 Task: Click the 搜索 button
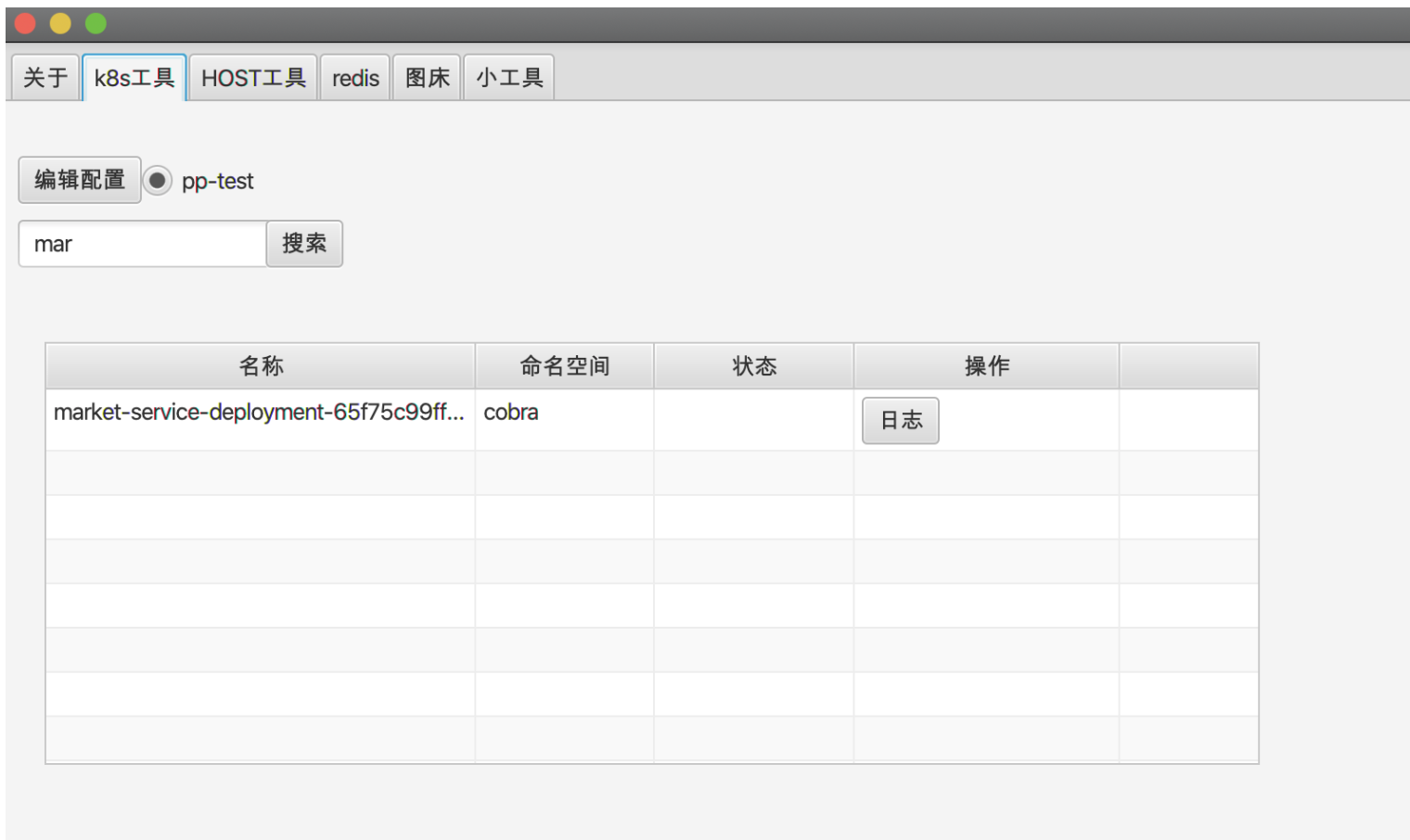(304, 244)
